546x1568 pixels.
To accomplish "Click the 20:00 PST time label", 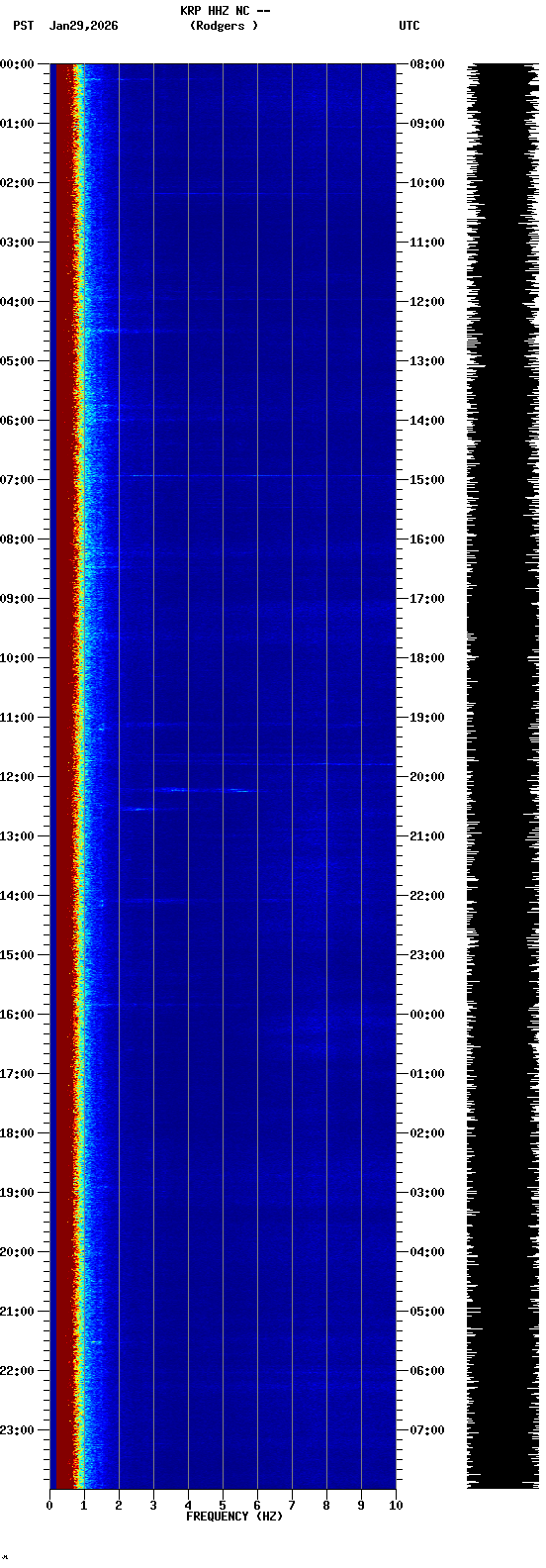I will click(x=18, y=1252).
